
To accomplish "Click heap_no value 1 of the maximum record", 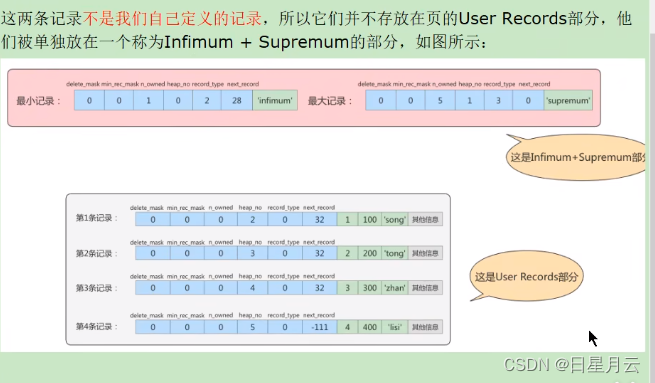I will [x=469, y=100].
